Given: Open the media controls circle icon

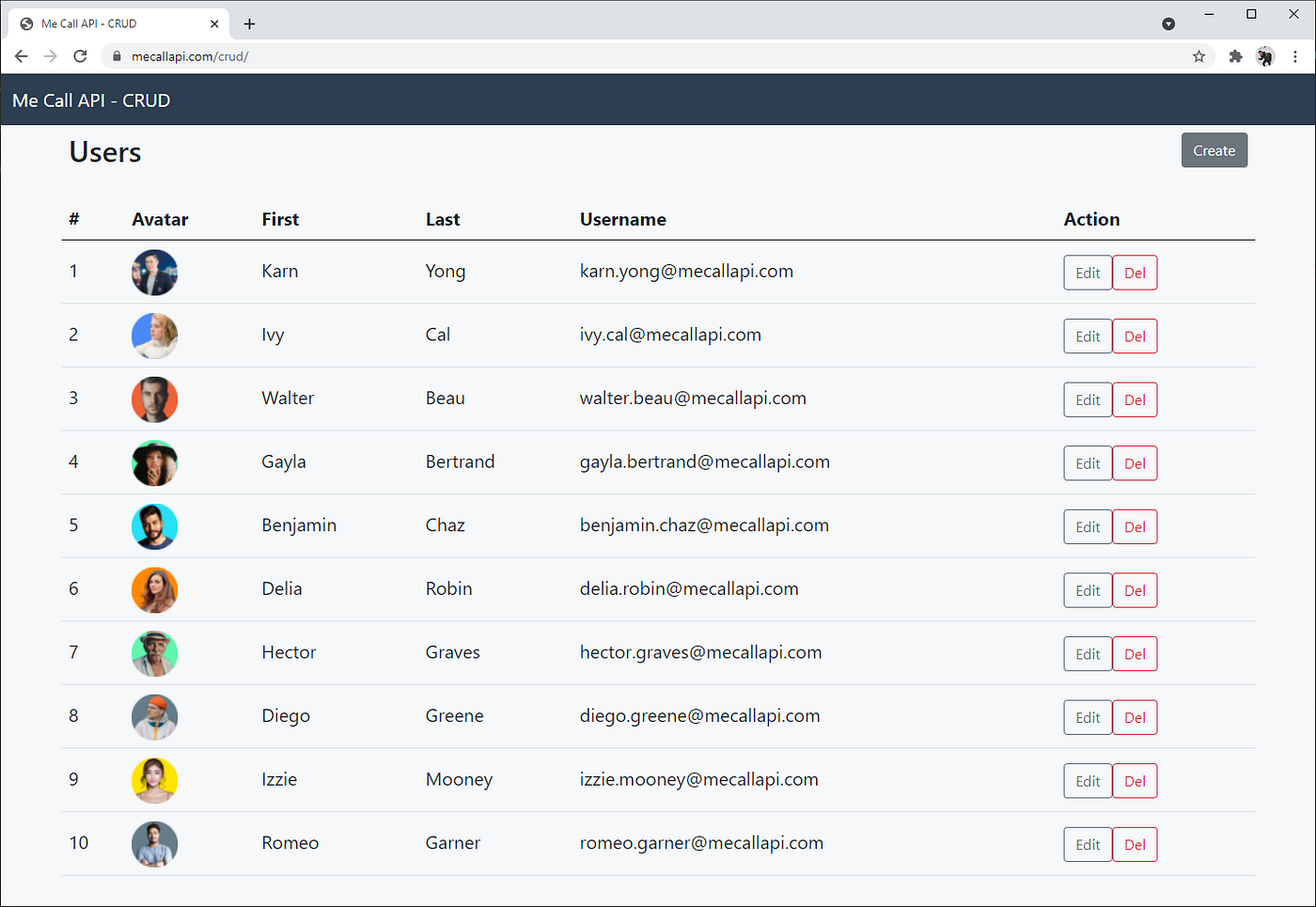Looking at the screenshot, I should point(1168,23).
